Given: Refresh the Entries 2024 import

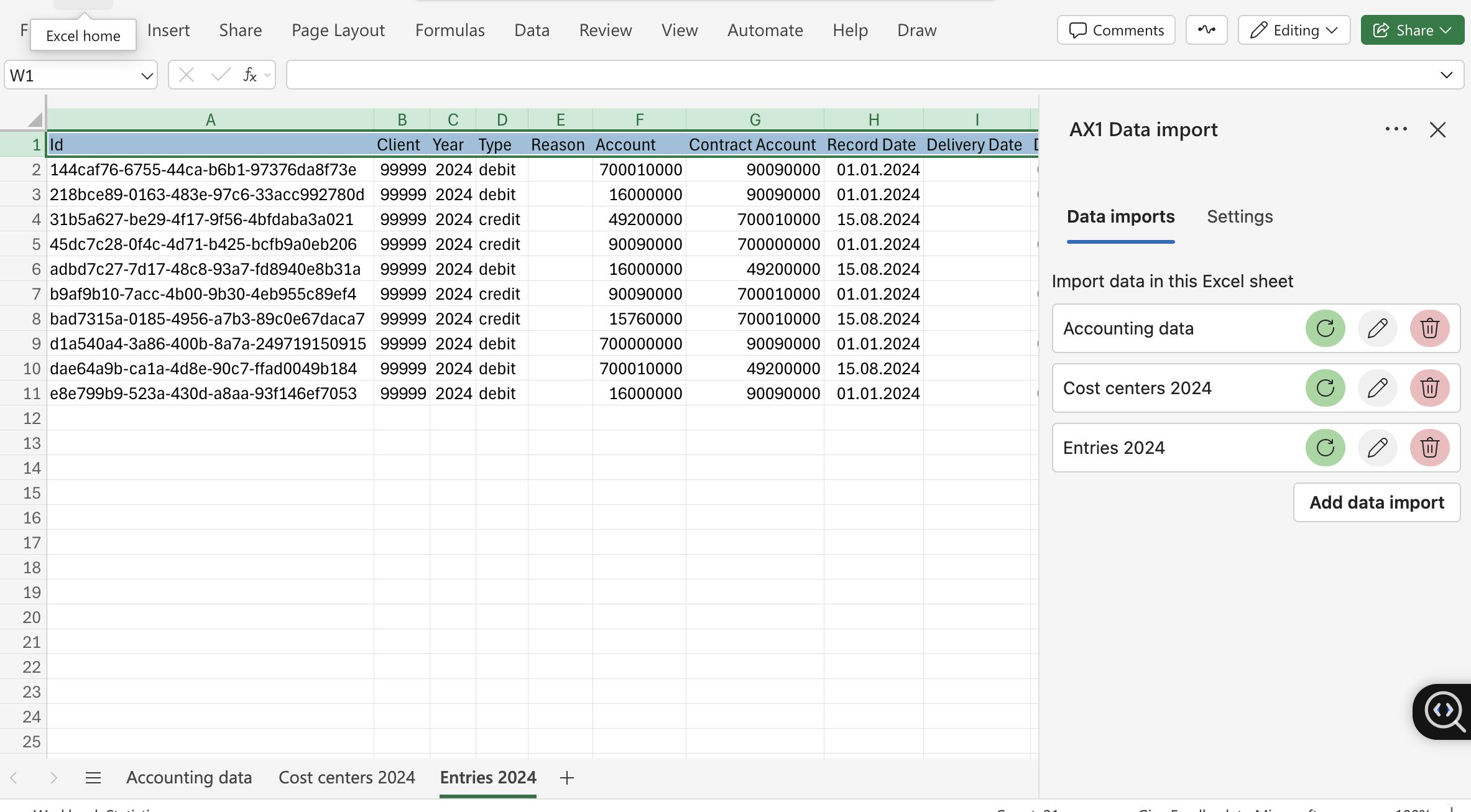Looking at the screenshot, I should (x=1325, y=448).
